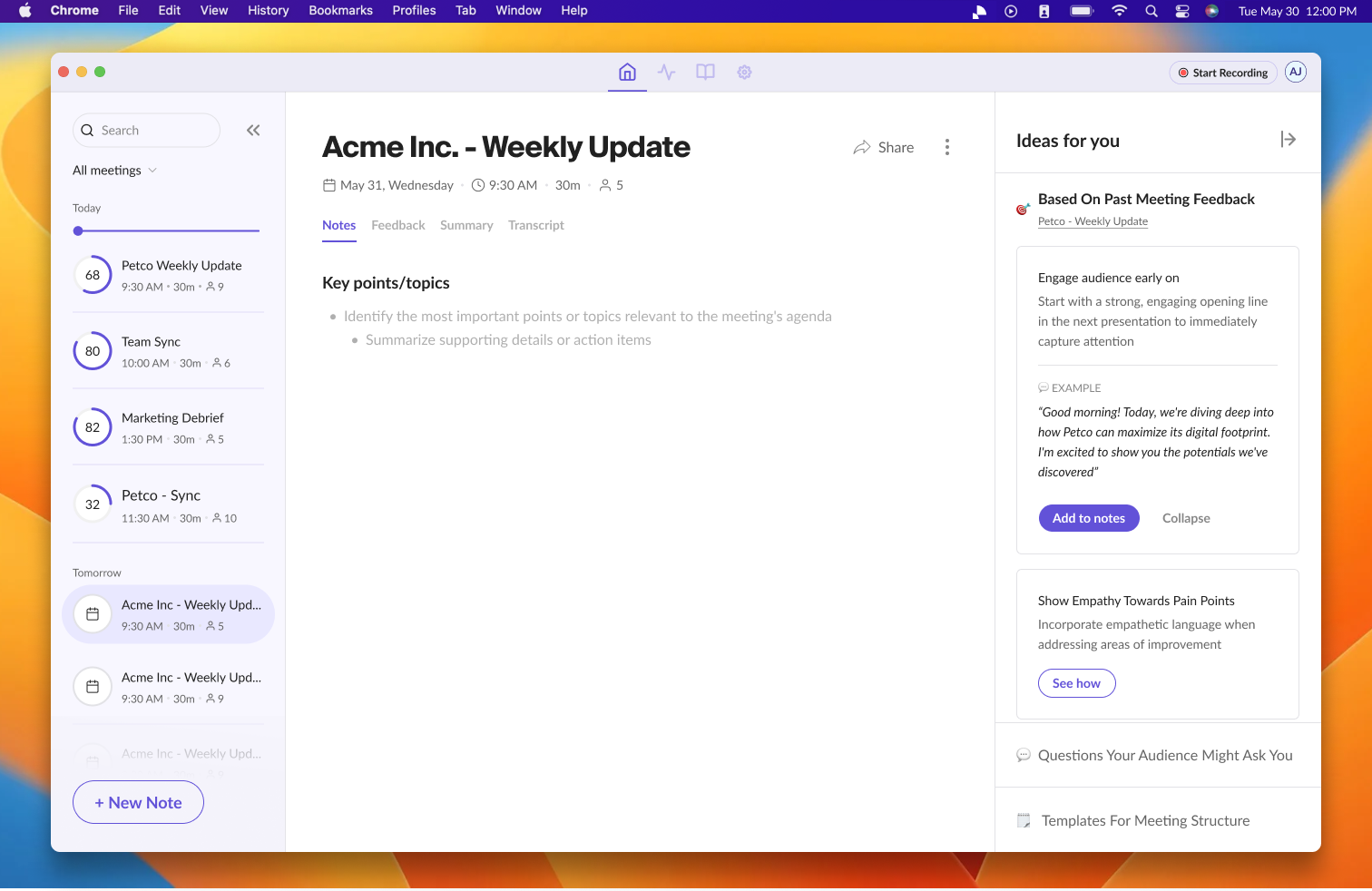Click the Share button

click(884, 147)
